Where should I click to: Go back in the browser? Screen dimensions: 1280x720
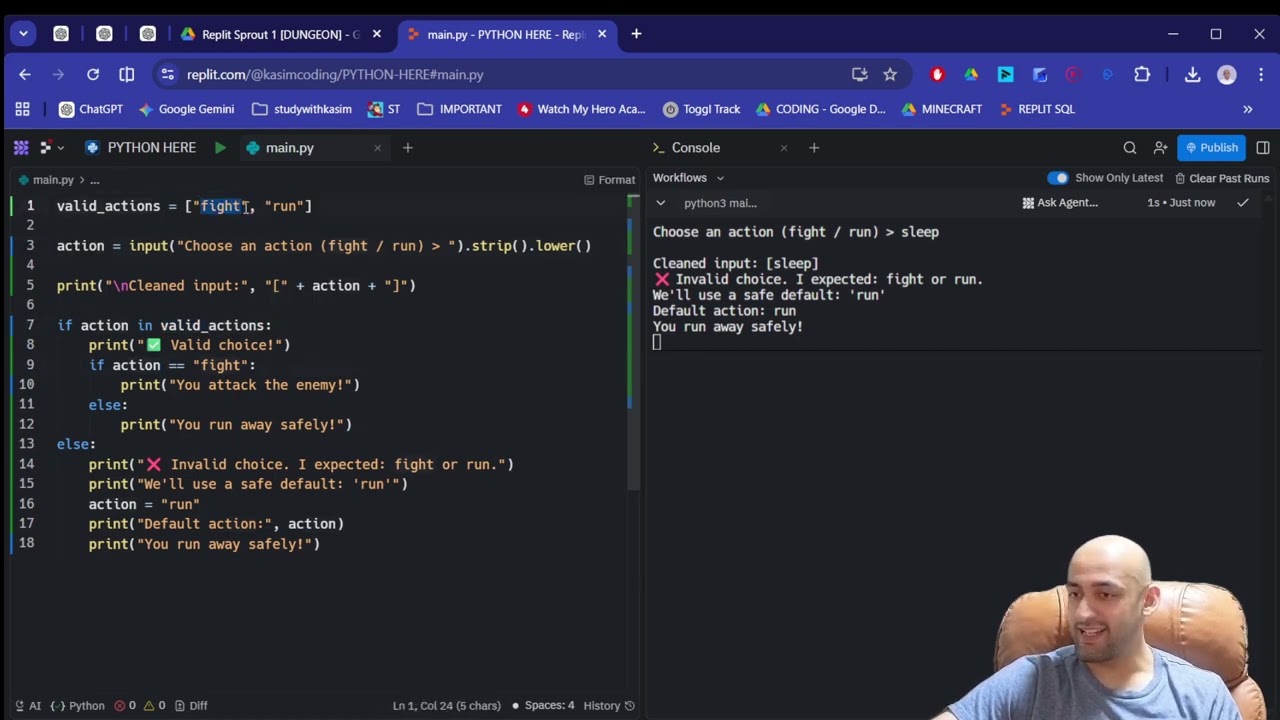coord(25,74)
